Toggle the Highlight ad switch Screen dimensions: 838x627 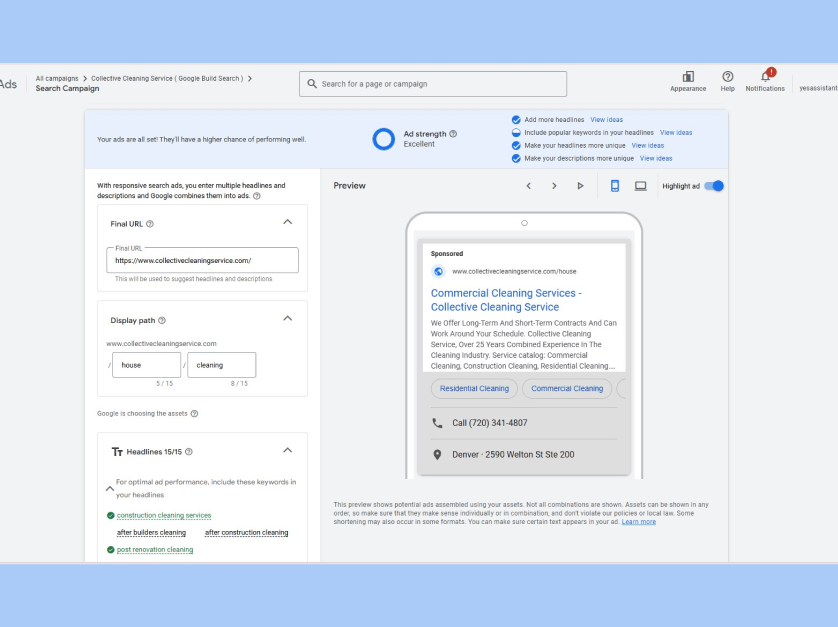tap(714, 186)
